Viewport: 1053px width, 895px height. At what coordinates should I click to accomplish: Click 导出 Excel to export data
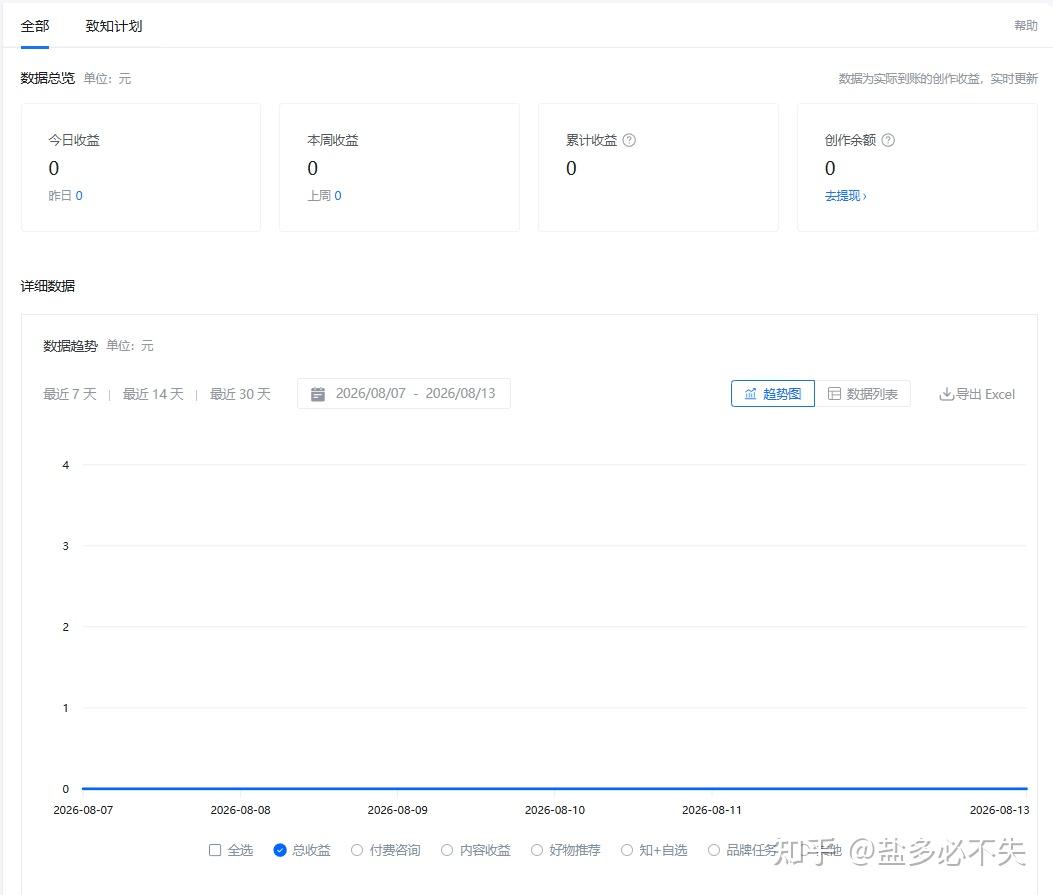[977, 394]
